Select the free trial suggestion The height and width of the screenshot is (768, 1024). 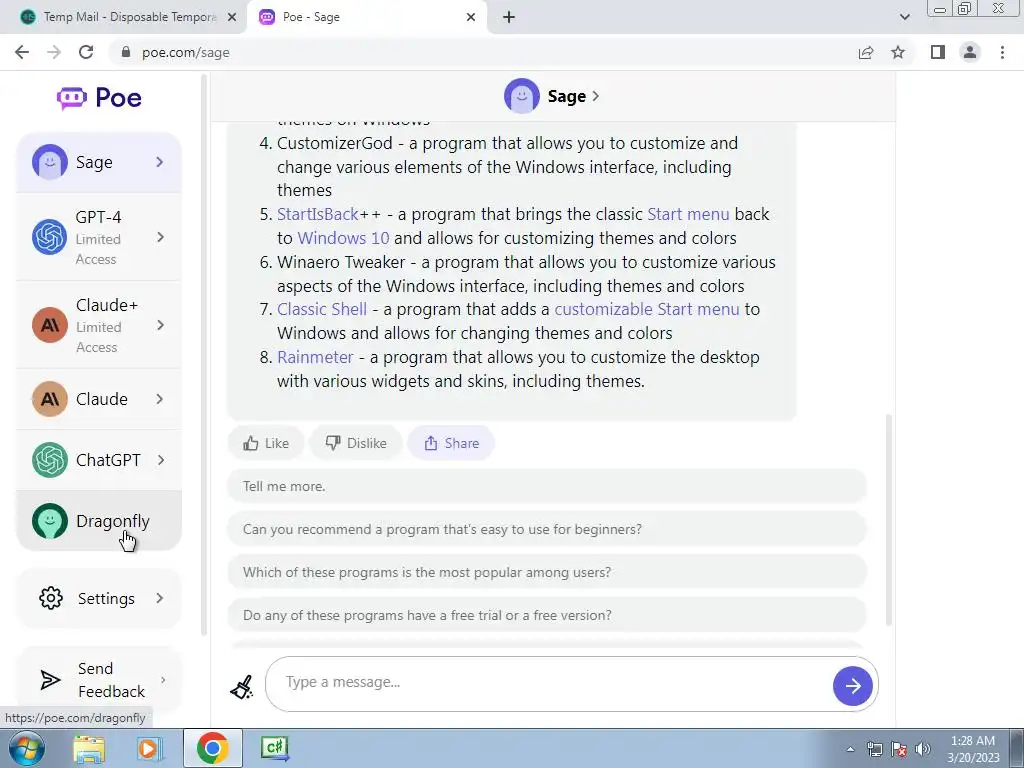(x=547, y=615)
